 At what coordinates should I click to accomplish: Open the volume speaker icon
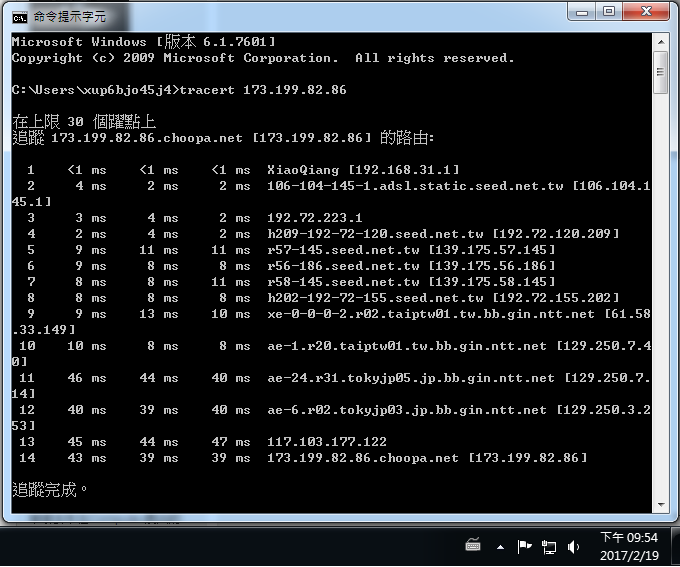(573, 547)
